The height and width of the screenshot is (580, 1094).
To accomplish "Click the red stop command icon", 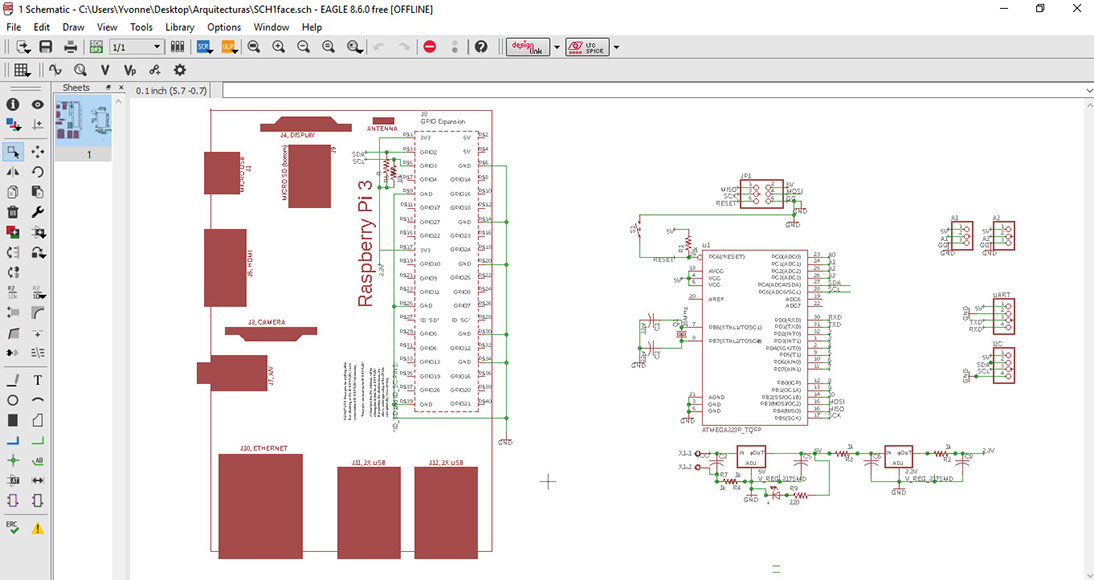I will tap(430, 47).
